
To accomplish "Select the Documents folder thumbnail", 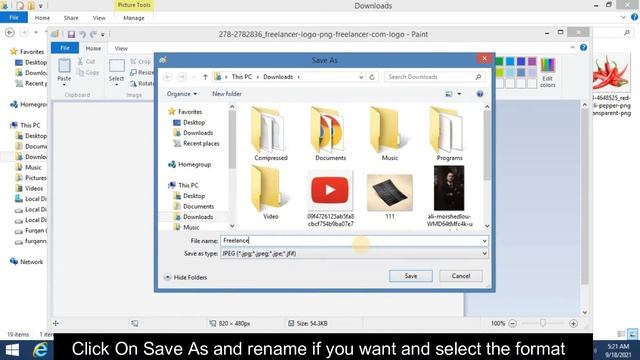I will tap(330, 134).
